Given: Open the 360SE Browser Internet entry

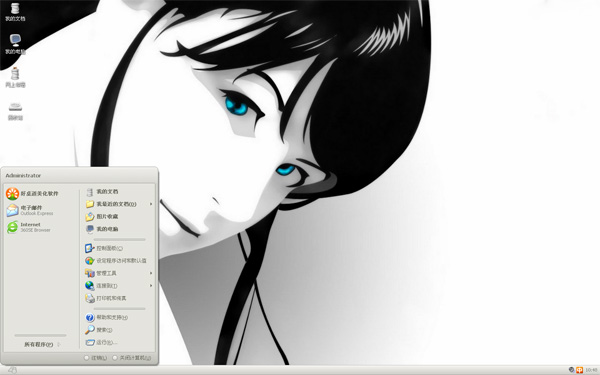Looking at the screenshot, I should pos(28,227).
